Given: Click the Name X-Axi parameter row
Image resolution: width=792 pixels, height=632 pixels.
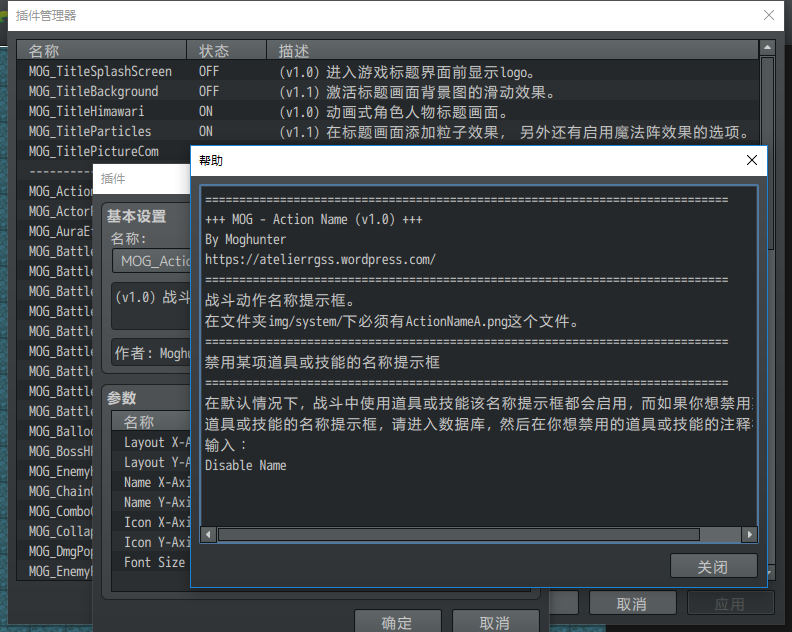Looking at the screenshot, I should point(151,482).
